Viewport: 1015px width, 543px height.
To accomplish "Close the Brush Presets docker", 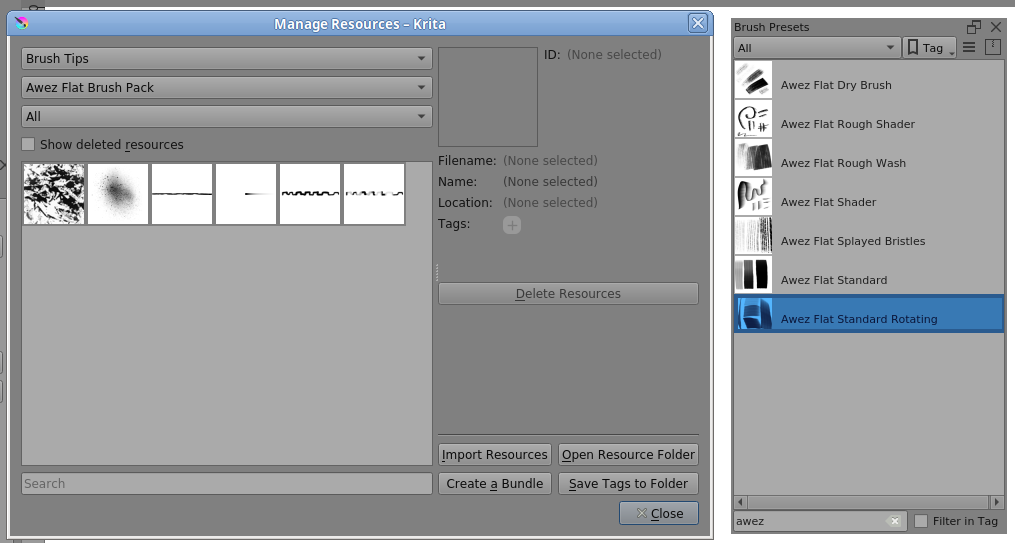I will pyautogui.click(x=996, y=27).
